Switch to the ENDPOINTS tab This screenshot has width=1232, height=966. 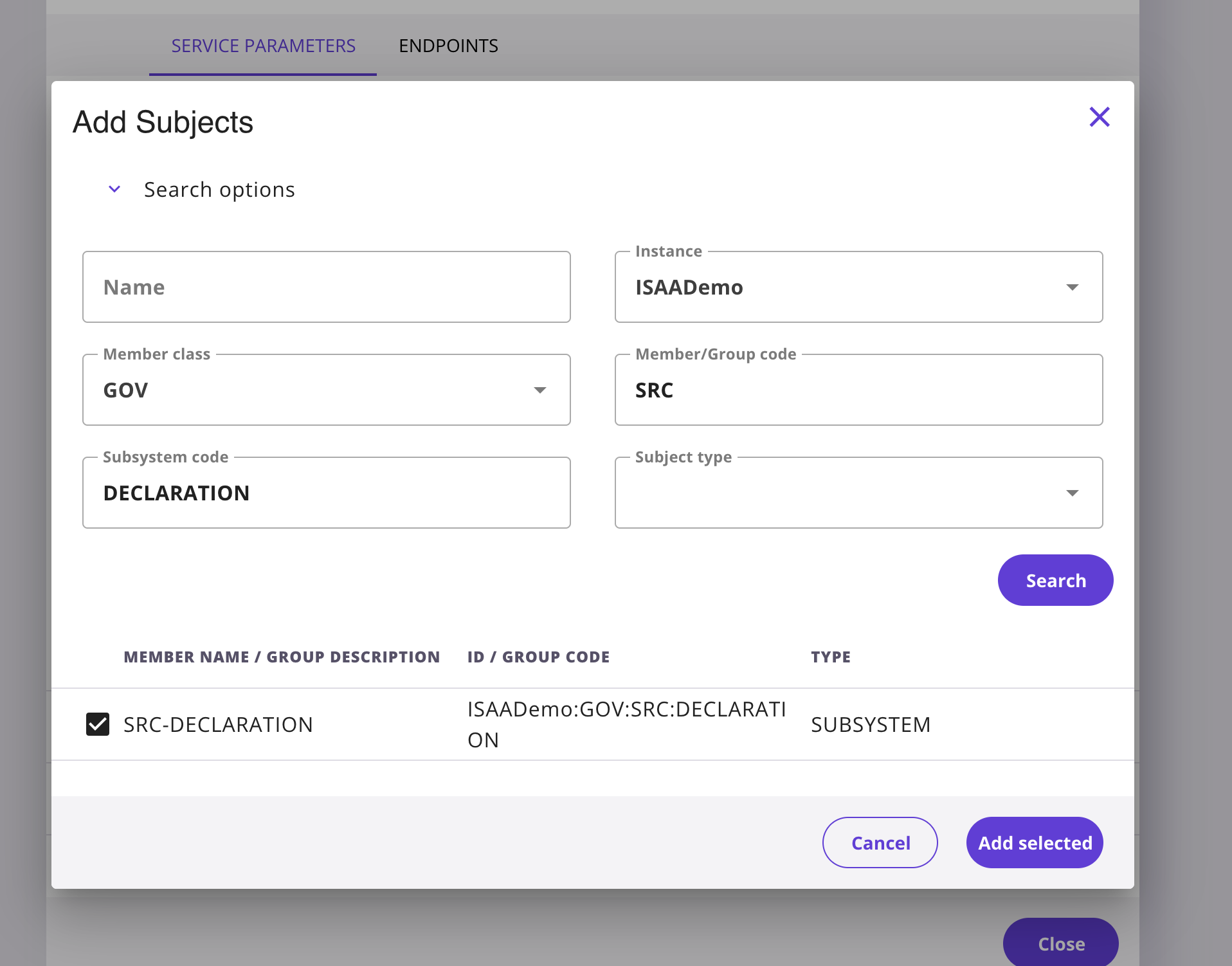(448, 46)
